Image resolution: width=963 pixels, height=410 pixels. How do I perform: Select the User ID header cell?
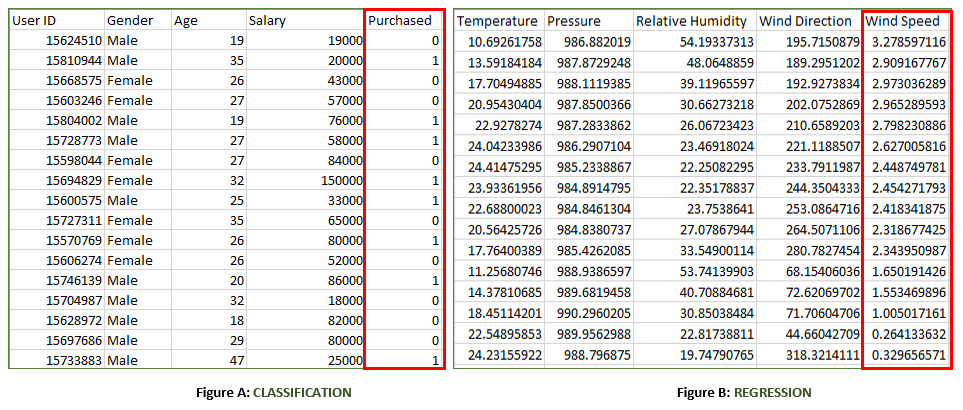pos(57,21)
